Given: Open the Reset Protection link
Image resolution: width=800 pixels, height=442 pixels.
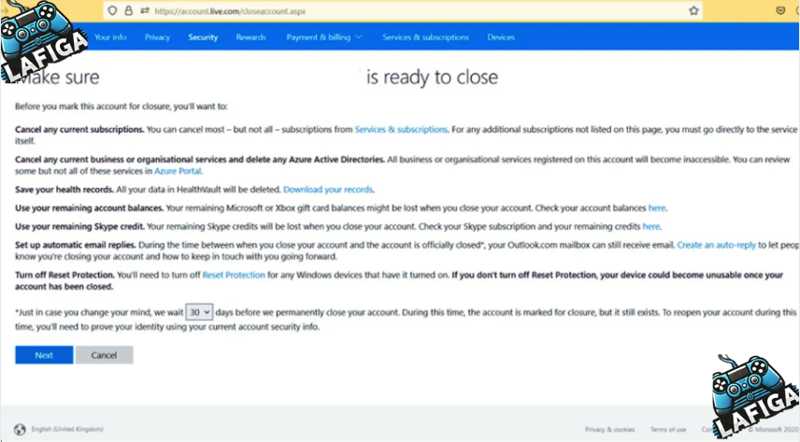Looking at the screenshot, I should 234,275.
